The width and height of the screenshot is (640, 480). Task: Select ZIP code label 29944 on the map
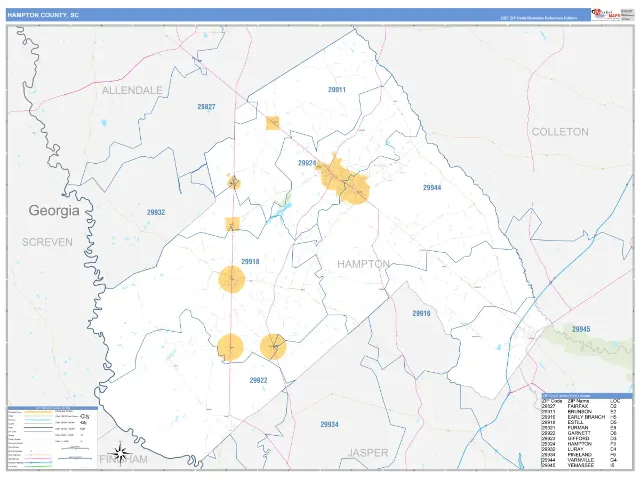pyautogui.click(x=432, y=188)
